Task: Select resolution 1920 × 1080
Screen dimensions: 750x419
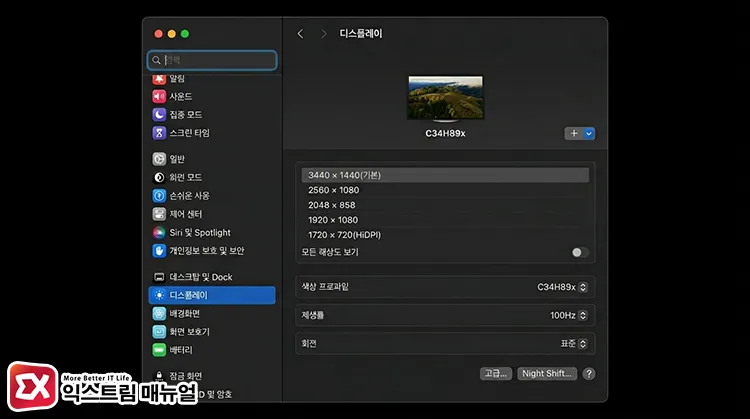Action: coord(445,220)
